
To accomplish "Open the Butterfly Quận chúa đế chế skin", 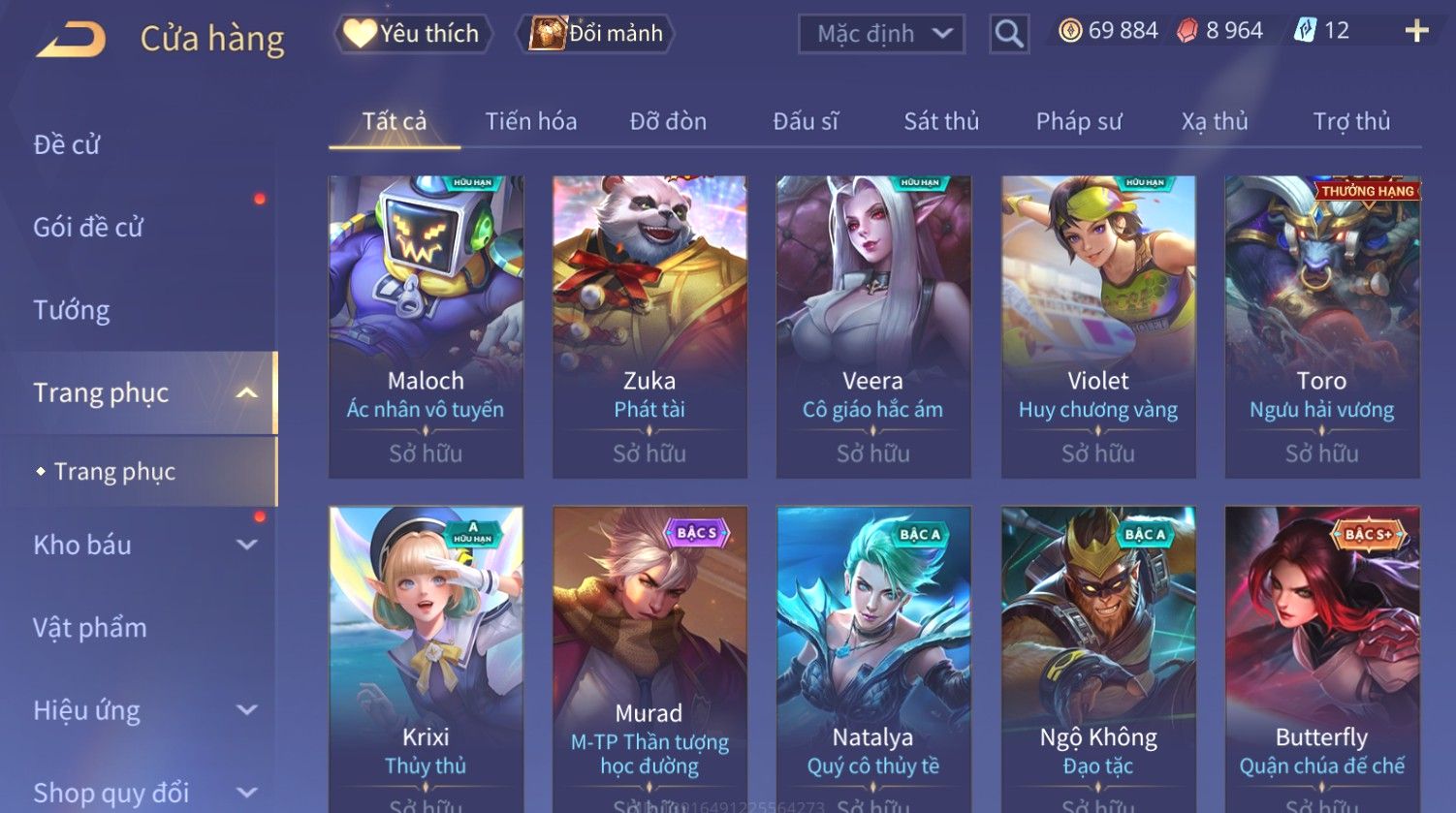I will click(1322, 659).
